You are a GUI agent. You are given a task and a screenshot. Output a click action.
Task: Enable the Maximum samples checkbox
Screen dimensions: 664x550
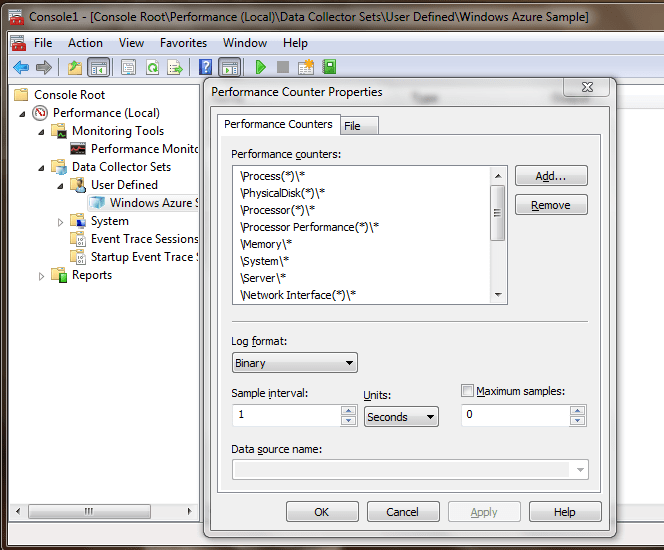click(467, 390)
